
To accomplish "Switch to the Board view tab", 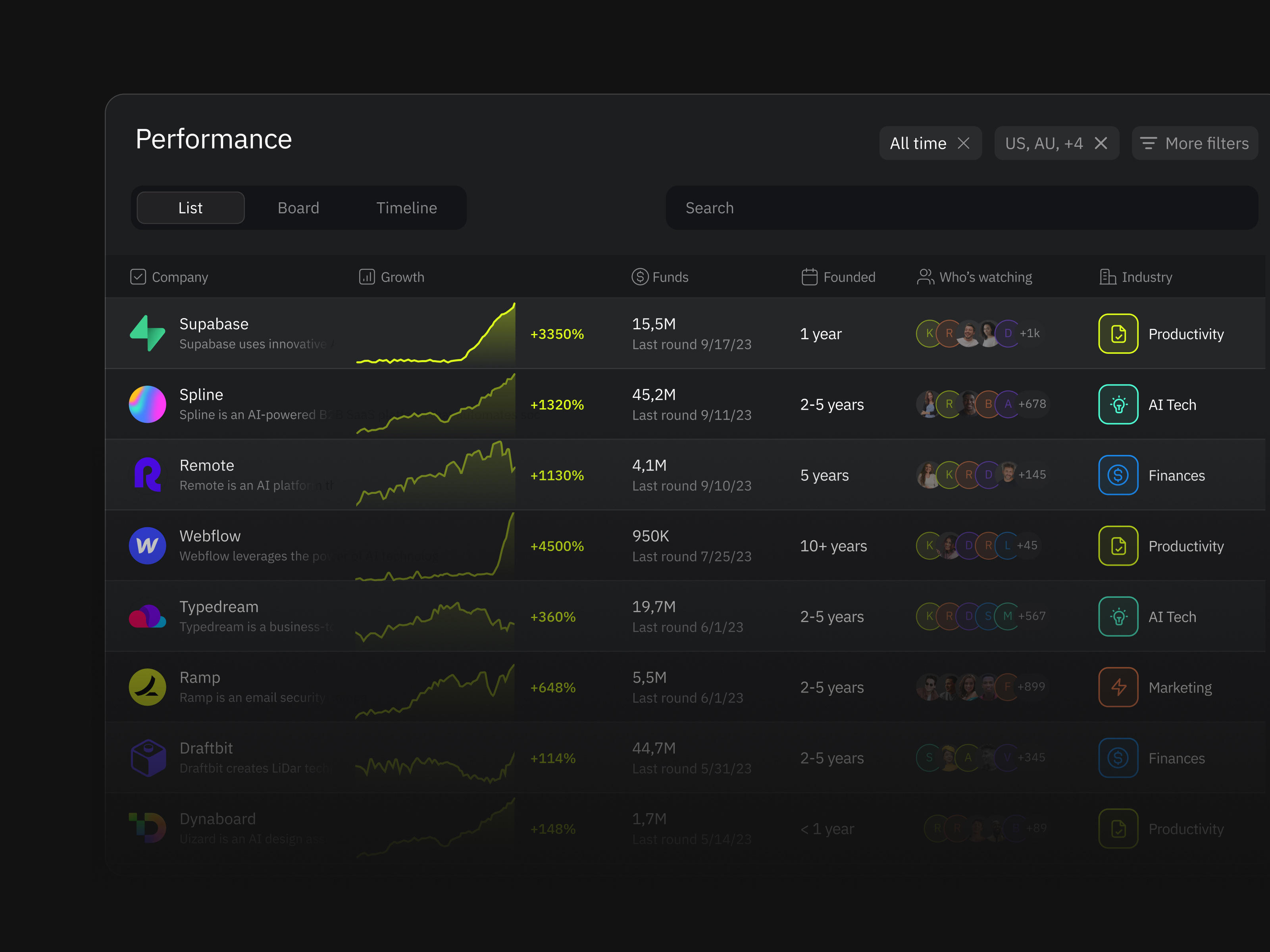I will pyautogui.click(x=298, y=208).
